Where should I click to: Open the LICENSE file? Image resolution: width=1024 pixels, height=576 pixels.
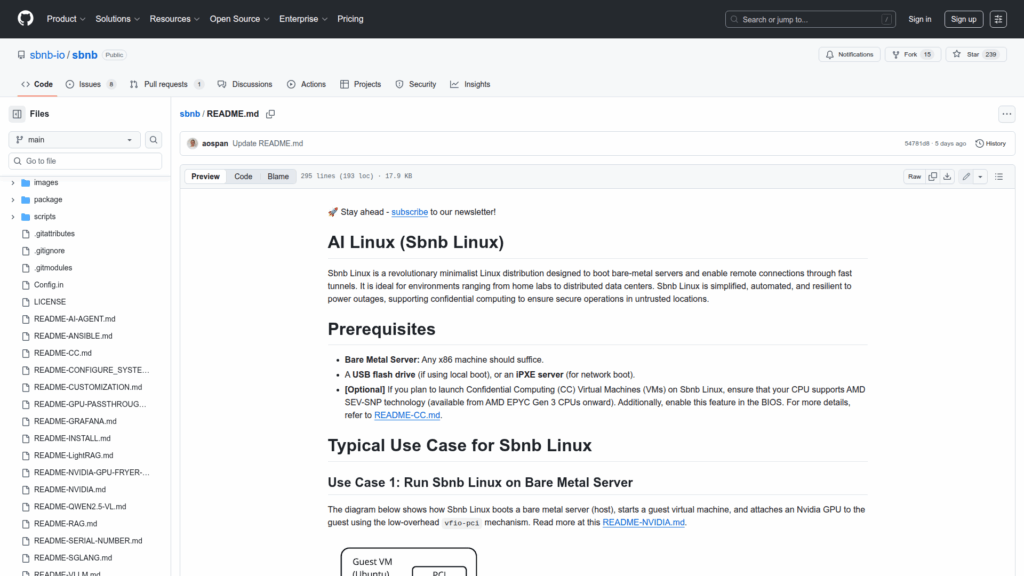(50, 302)
